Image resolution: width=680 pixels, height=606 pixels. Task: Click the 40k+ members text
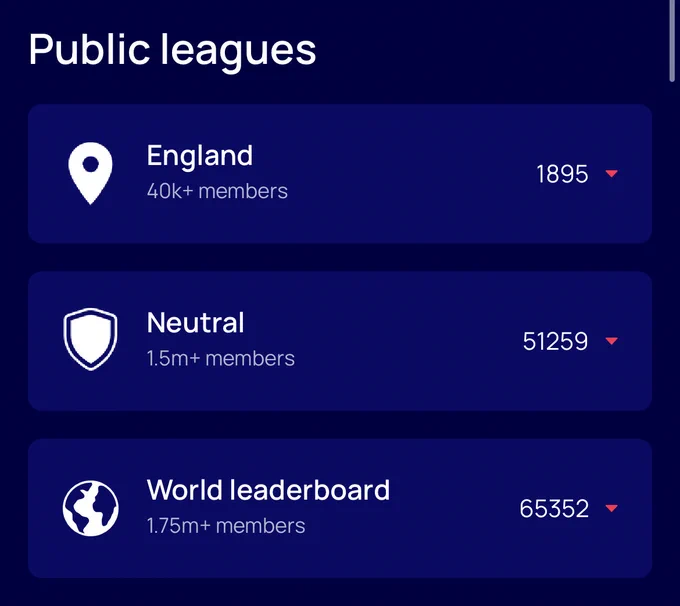[217, 191]
